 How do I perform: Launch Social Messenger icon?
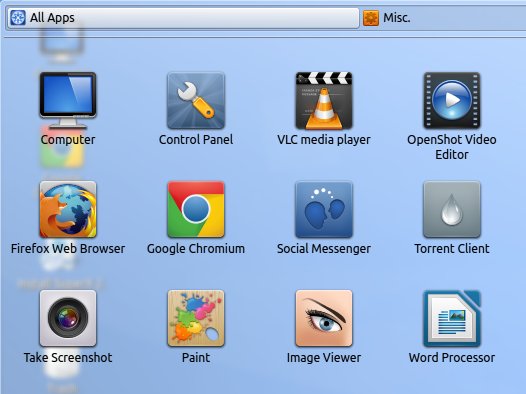pyautogui.click(x=324, y=209)
